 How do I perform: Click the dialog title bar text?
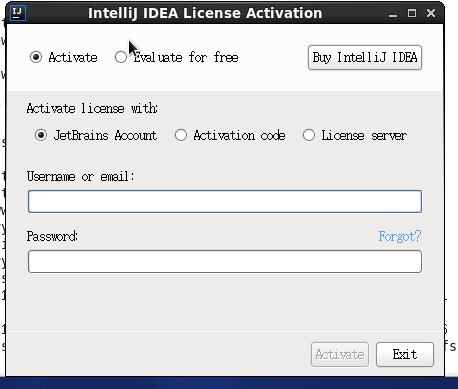coord(205,13)
